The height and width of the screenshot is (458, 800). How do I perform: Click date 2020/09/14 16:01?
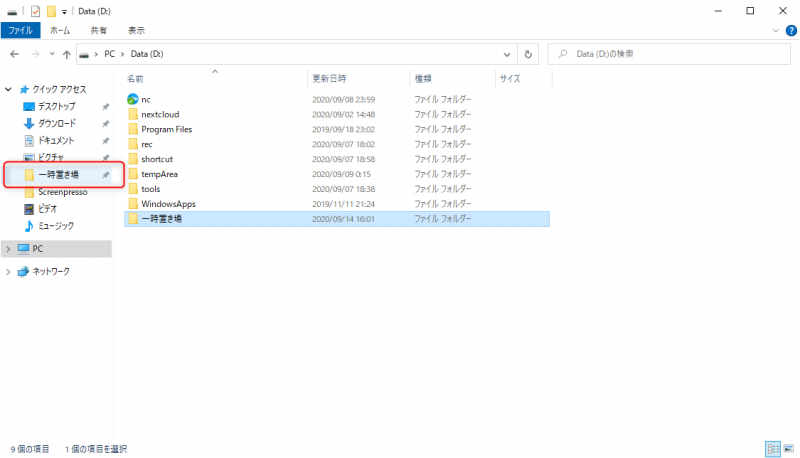[343, 219]
